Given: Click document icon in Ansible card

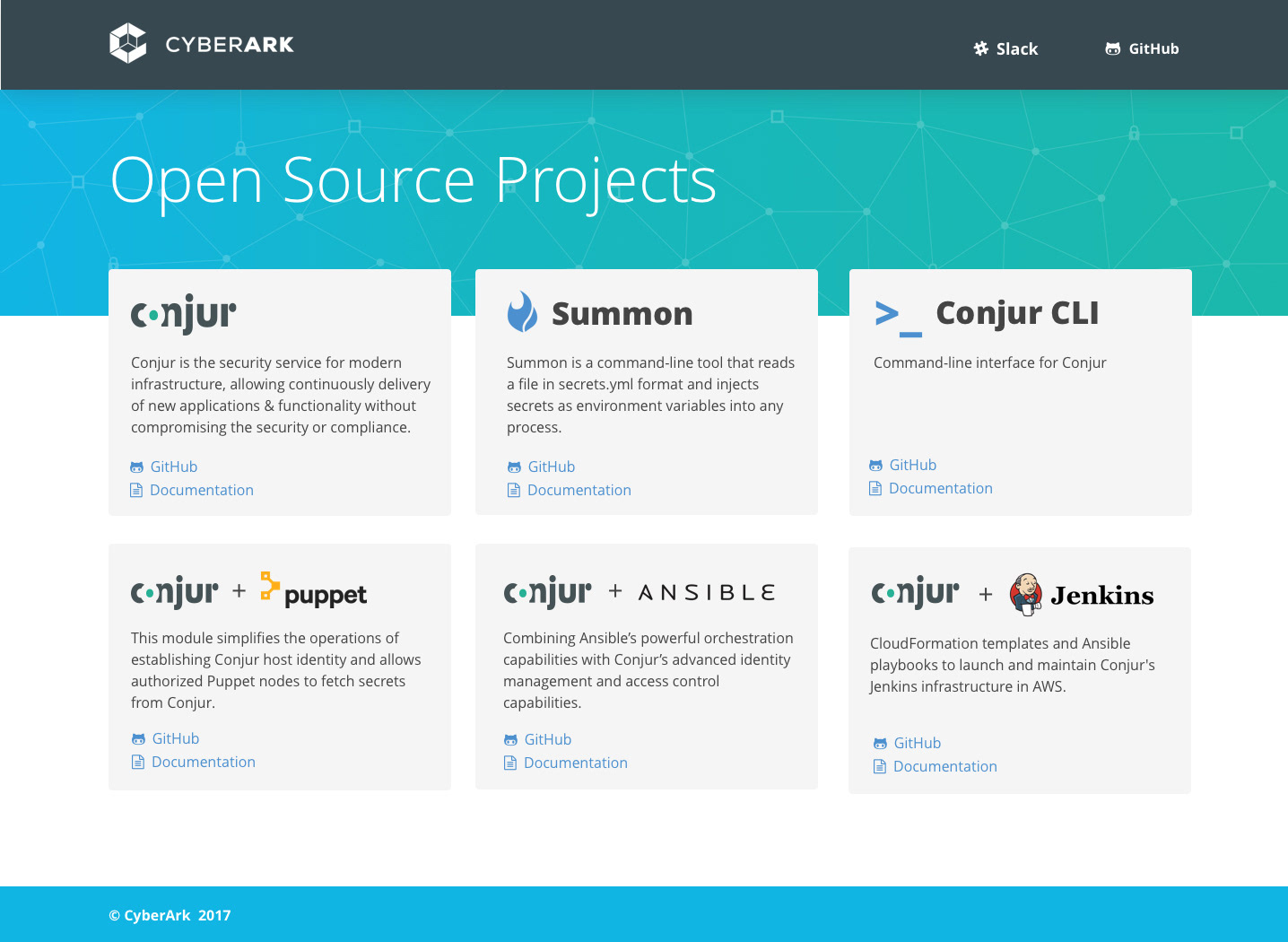Looking at the screenshot, I should (510, 763).
